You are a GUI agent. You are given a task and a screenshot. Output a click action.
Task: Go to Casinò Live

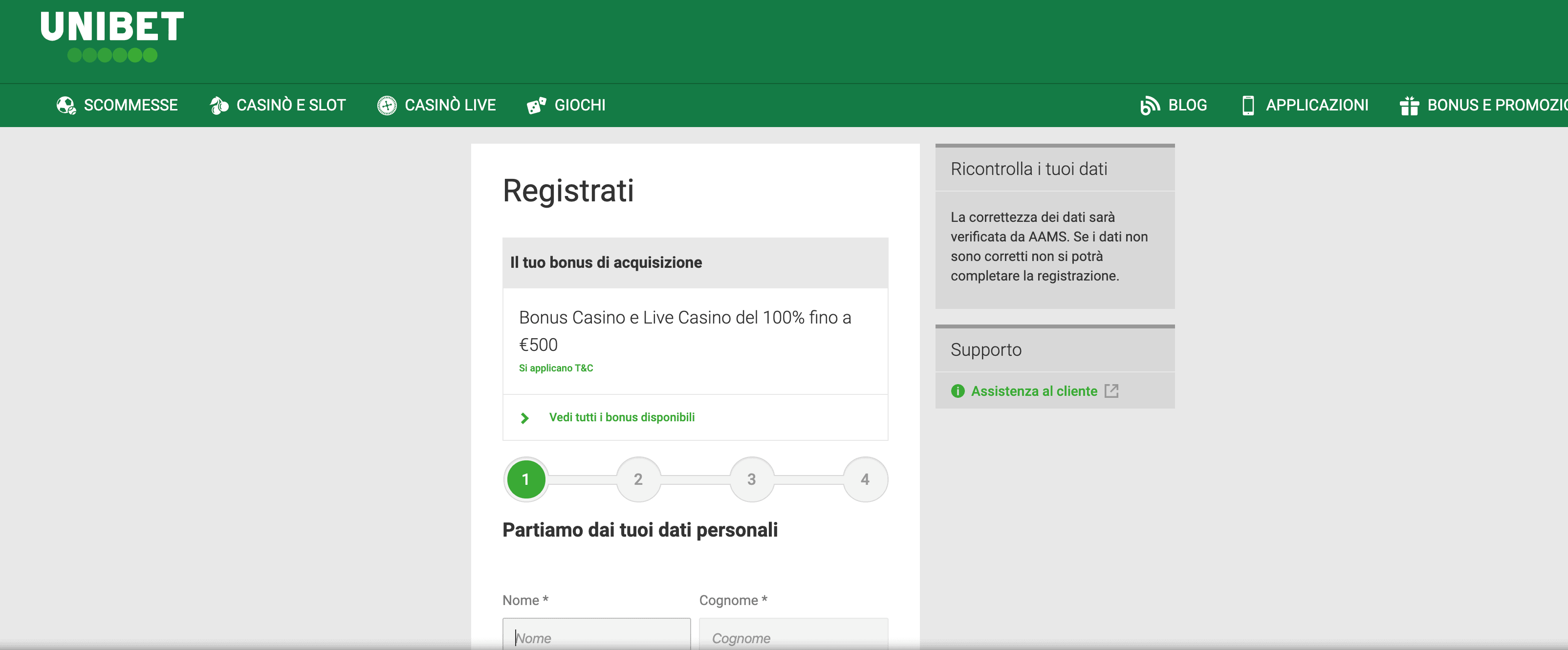coord(436,105)
